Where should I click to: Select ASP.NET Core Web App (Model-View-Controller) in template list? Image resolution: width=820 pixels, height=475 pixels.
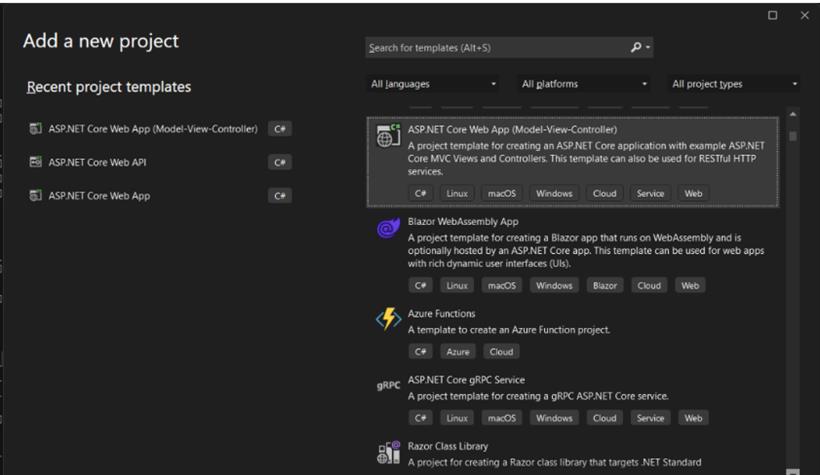coord(573,162)
